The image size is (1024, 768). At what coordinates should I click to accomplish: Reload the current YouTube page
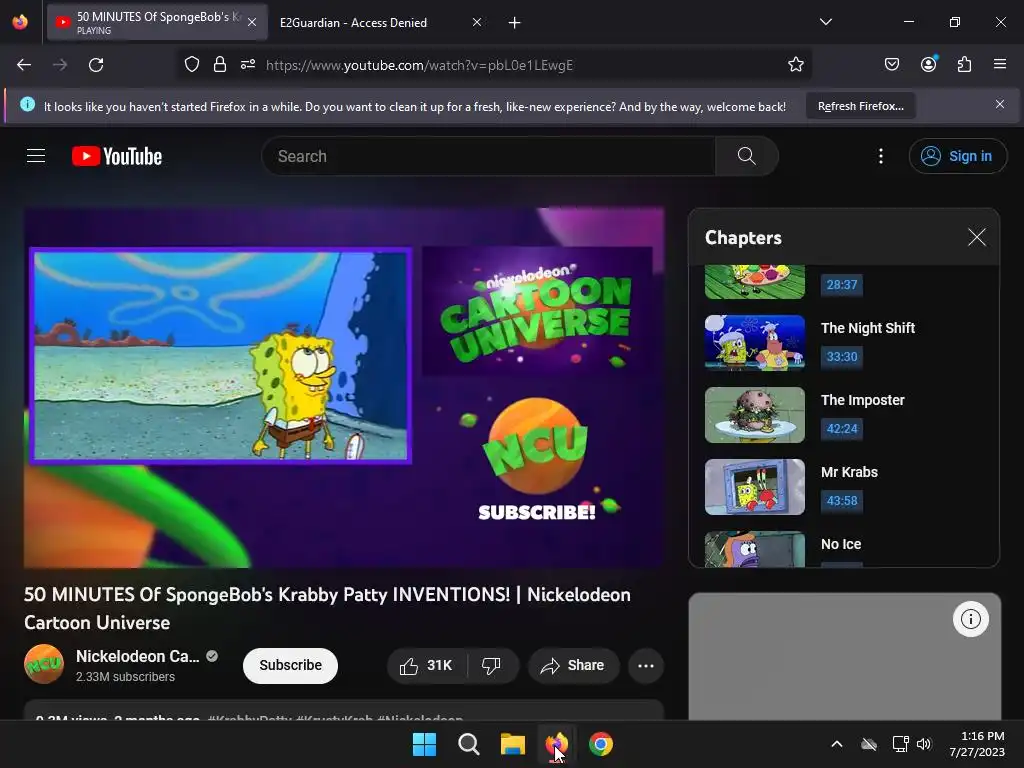click(x=96, y=65)
